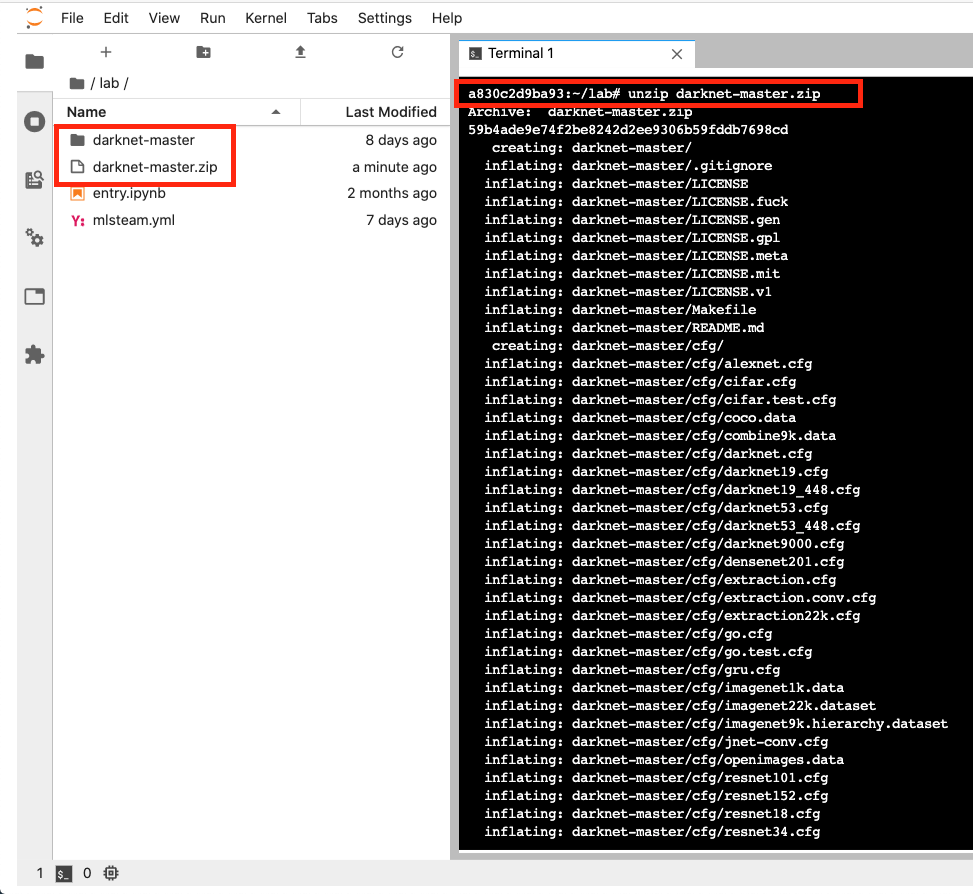Click '7 days ago' modified time
This screenshot has height=894, width=973.
pos(401,220)
